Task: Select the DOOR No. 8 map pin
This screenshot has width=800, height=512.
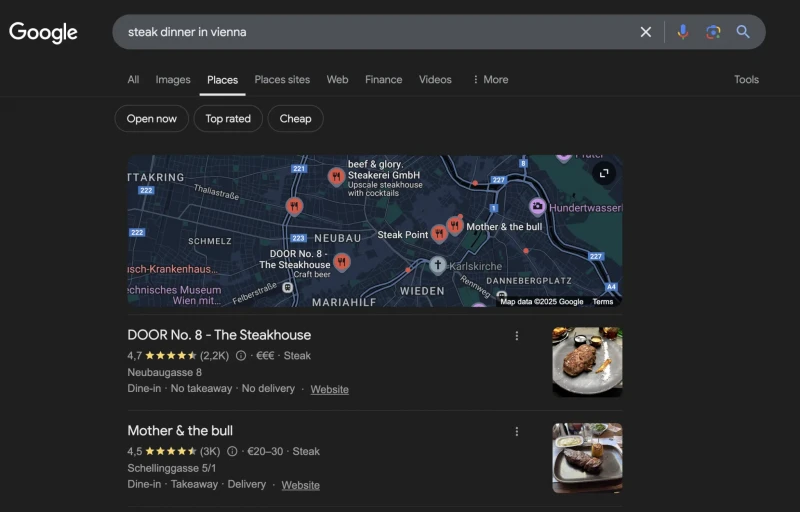Action: [x=341, y=263]
